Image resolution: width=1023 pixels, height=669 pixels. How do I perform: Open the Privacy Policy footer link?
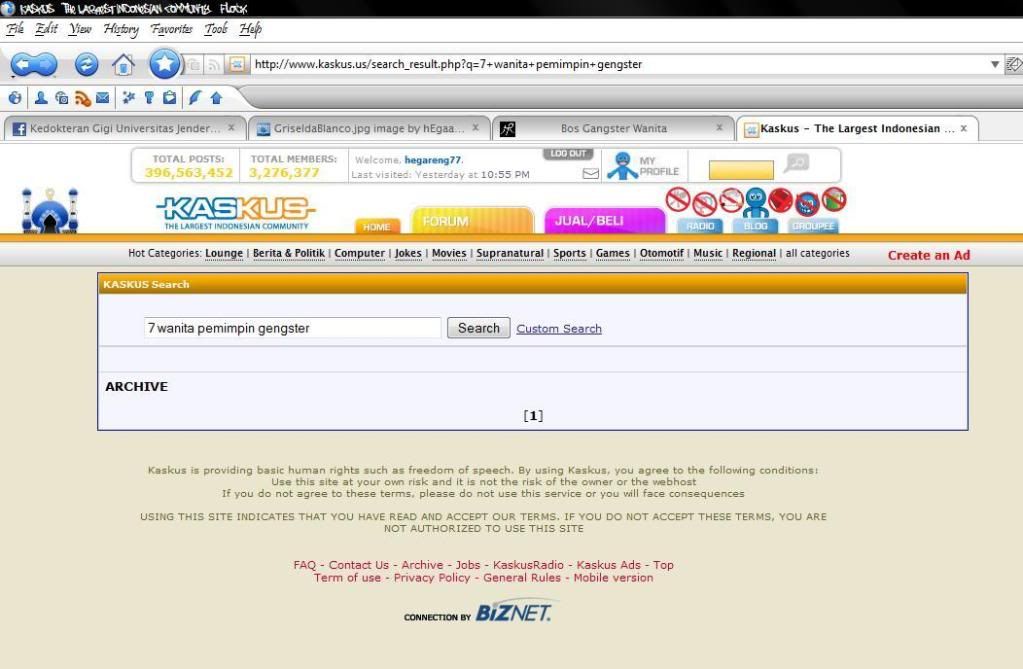click(432, 578)
